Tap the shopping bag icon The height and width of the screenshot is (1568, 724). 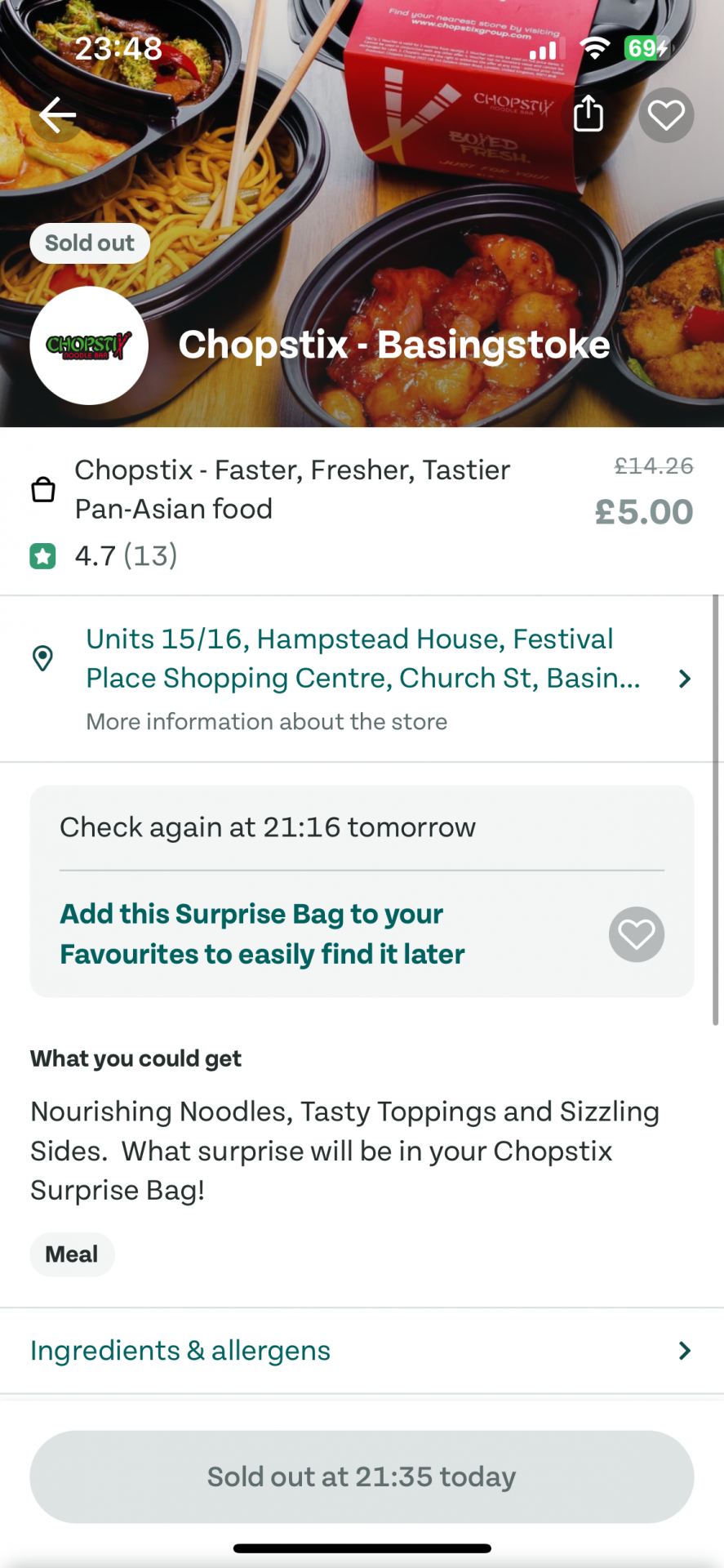coord(42,489)
